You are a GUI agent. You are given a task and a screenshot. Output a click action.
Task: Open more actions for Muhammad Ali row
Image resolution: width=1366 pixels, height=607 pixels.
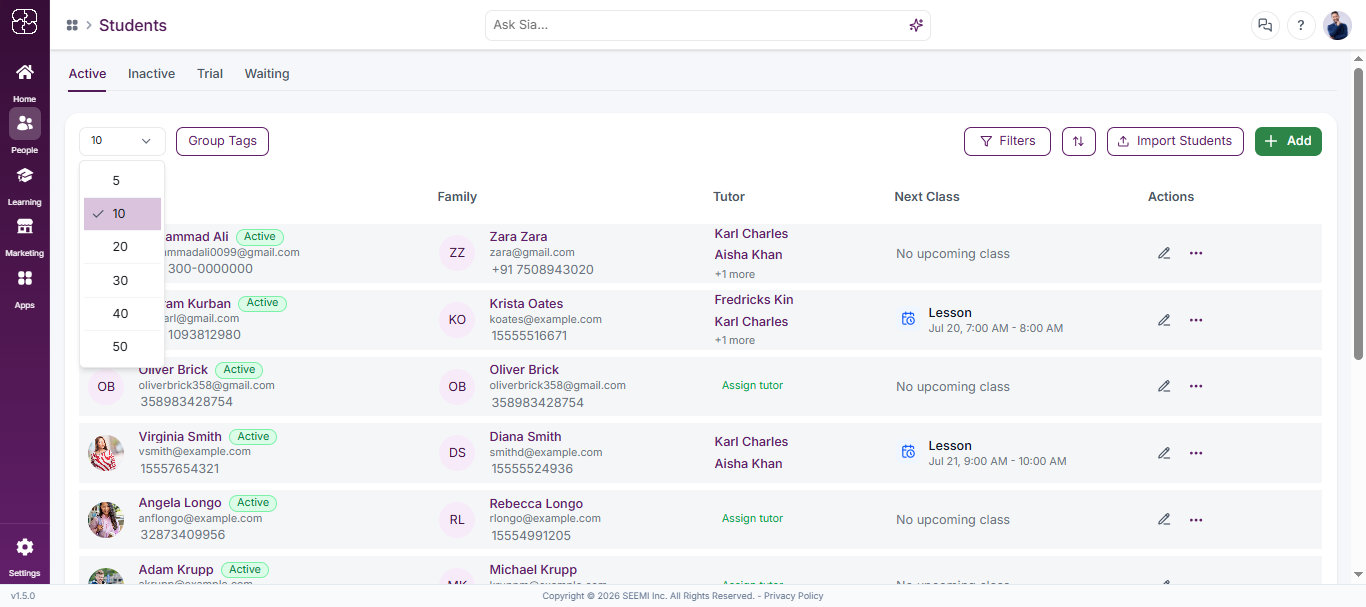click(x=1196, y=253)
